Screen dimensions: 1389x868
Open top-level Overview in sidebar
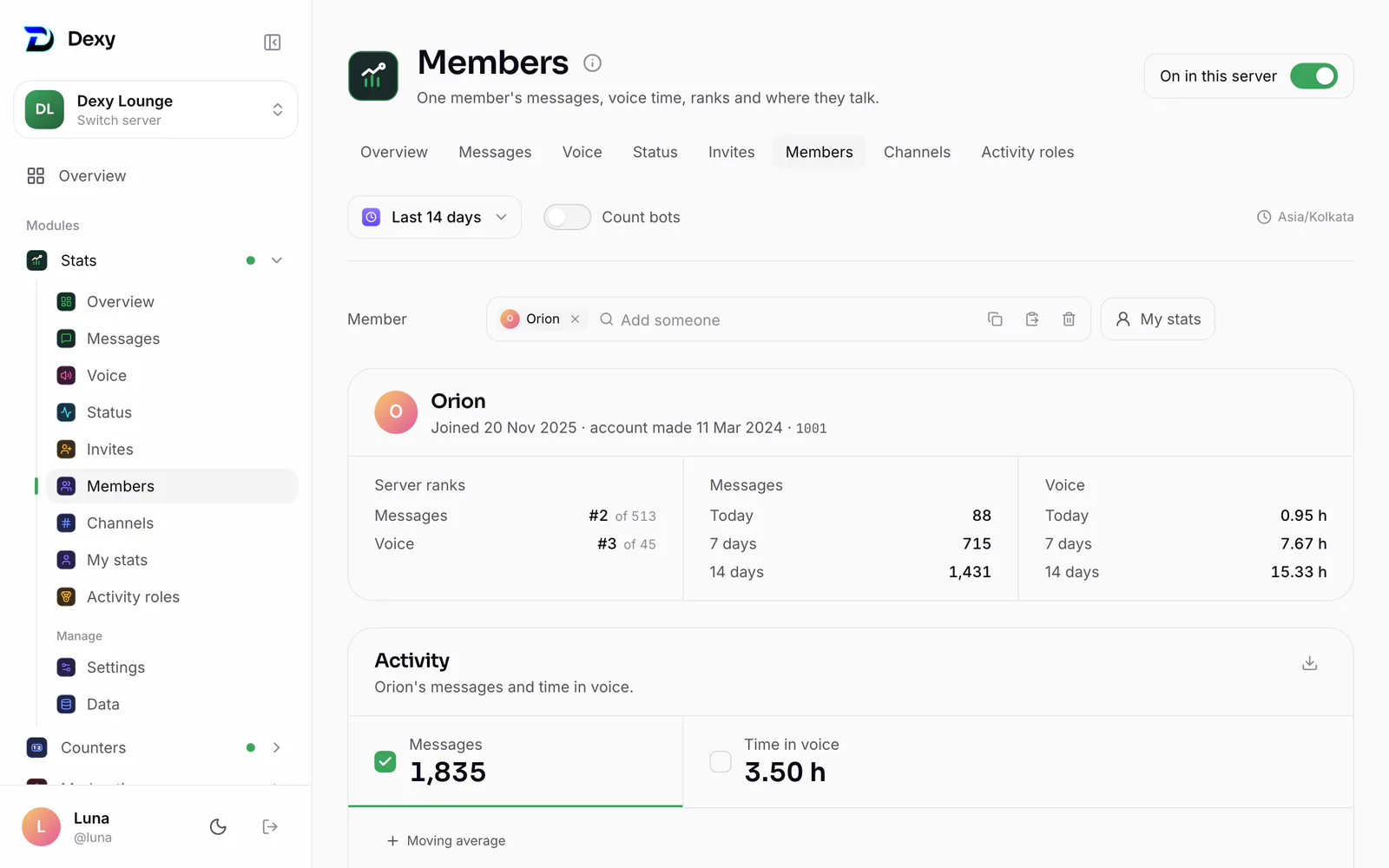pyautogui.click(x=156, y=176)
